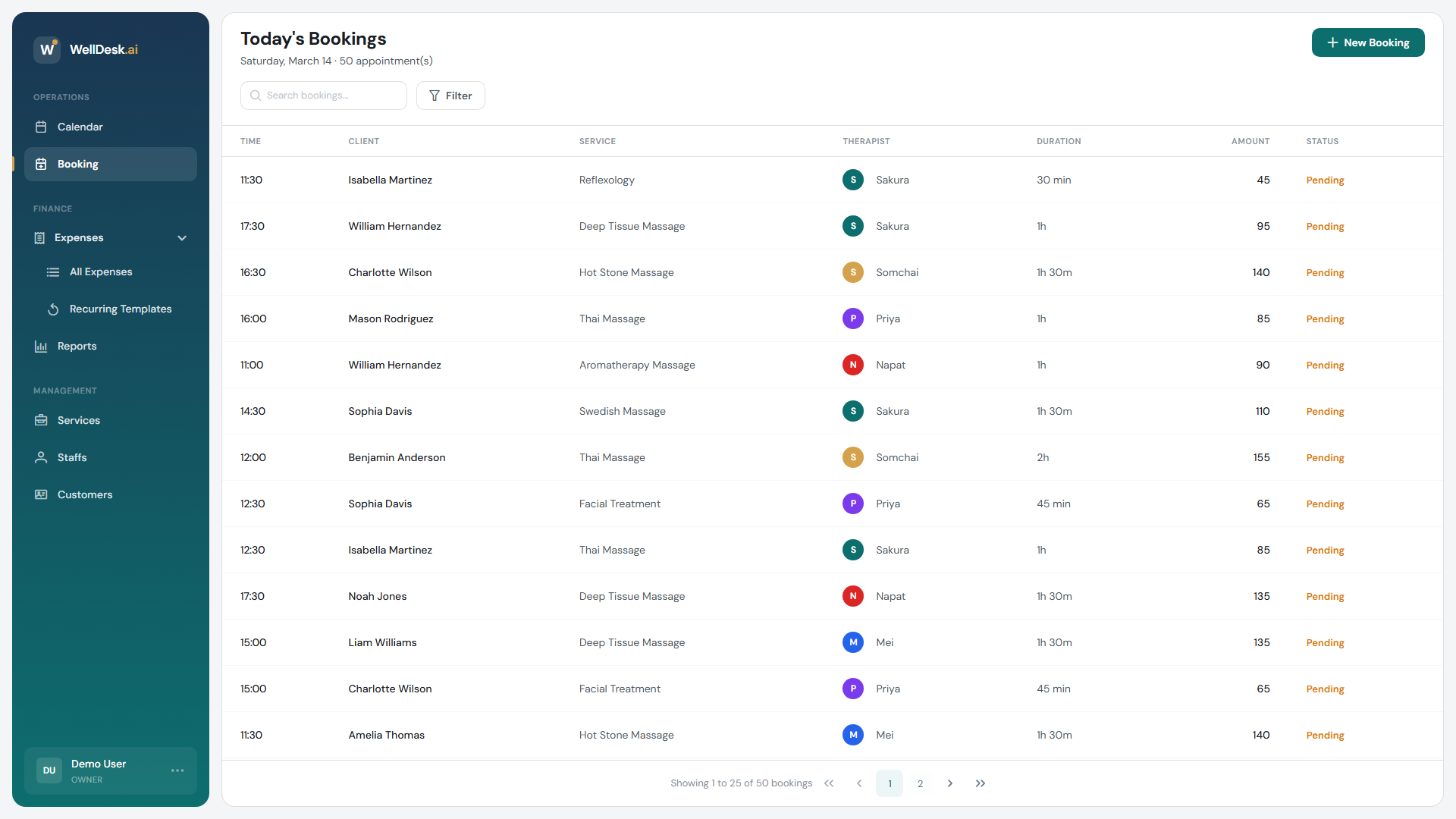
Task: Click the Expenses wallet icon under Finance
Action: click(39, 237)
